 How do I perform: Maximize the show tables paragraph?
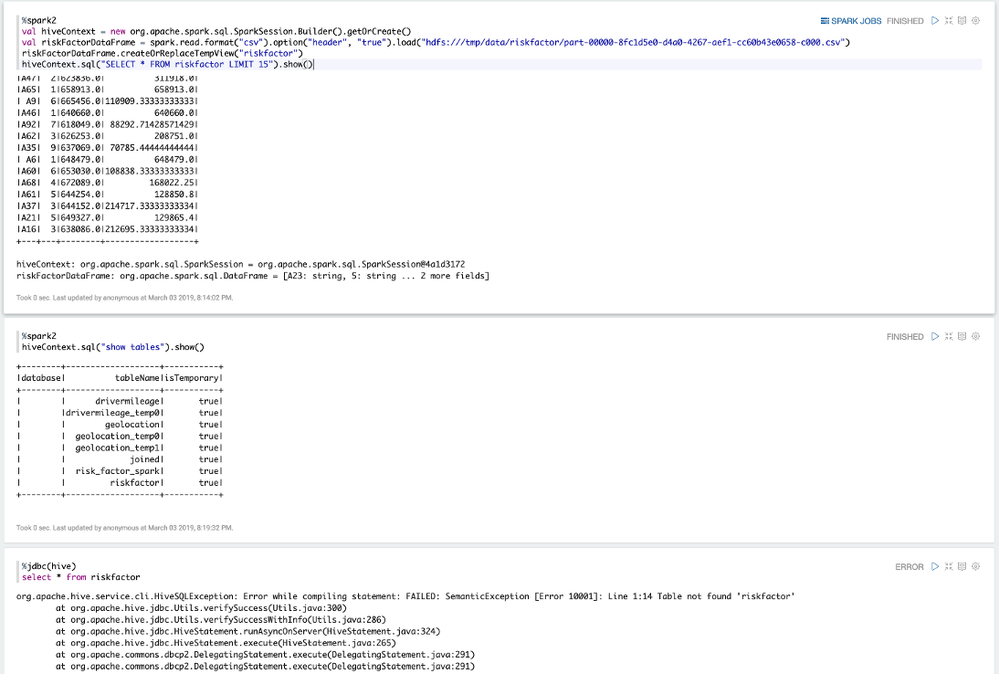(947, 337)
